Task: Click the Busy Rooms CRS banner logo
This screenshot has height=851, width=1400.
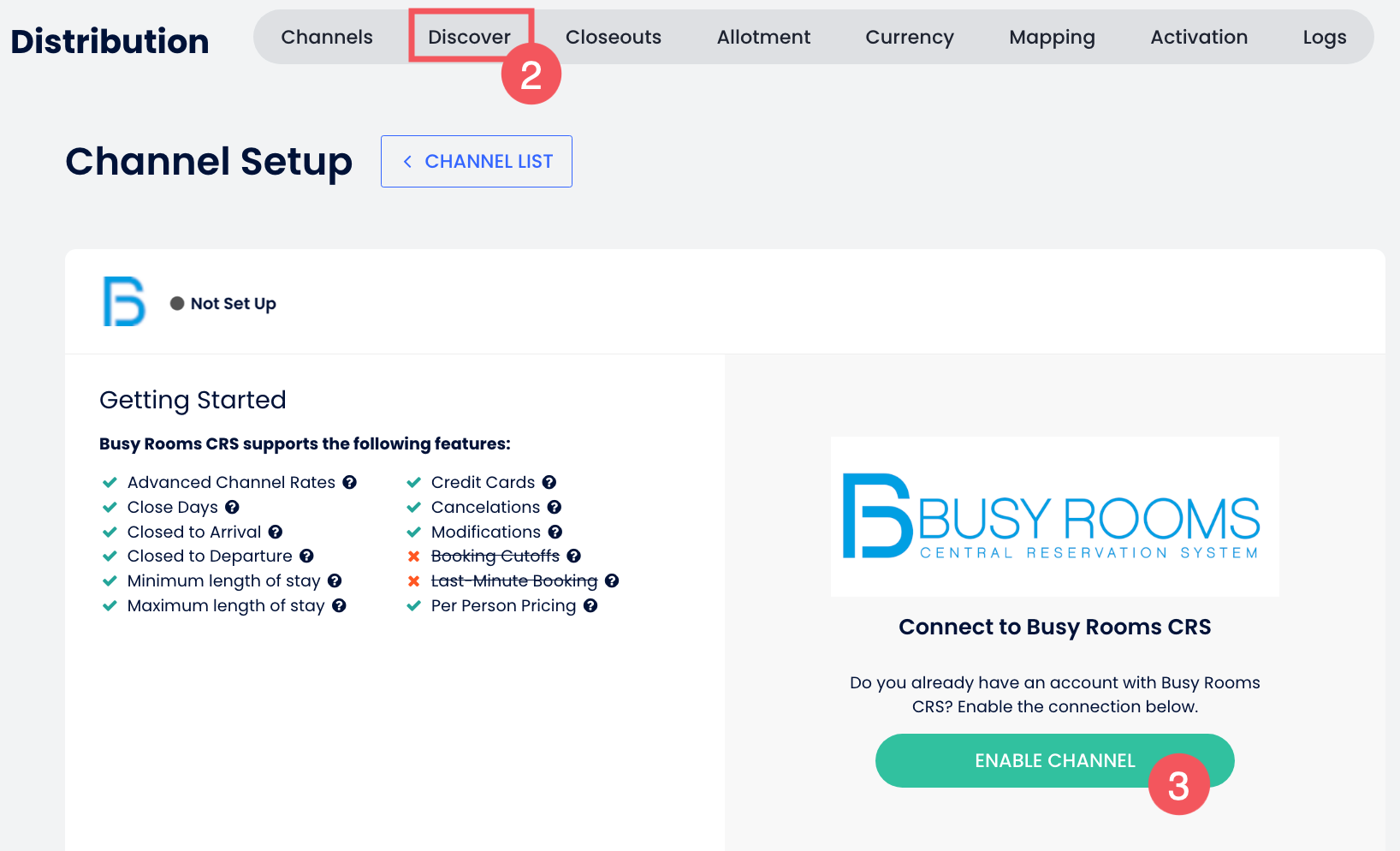Action: 1054,516
